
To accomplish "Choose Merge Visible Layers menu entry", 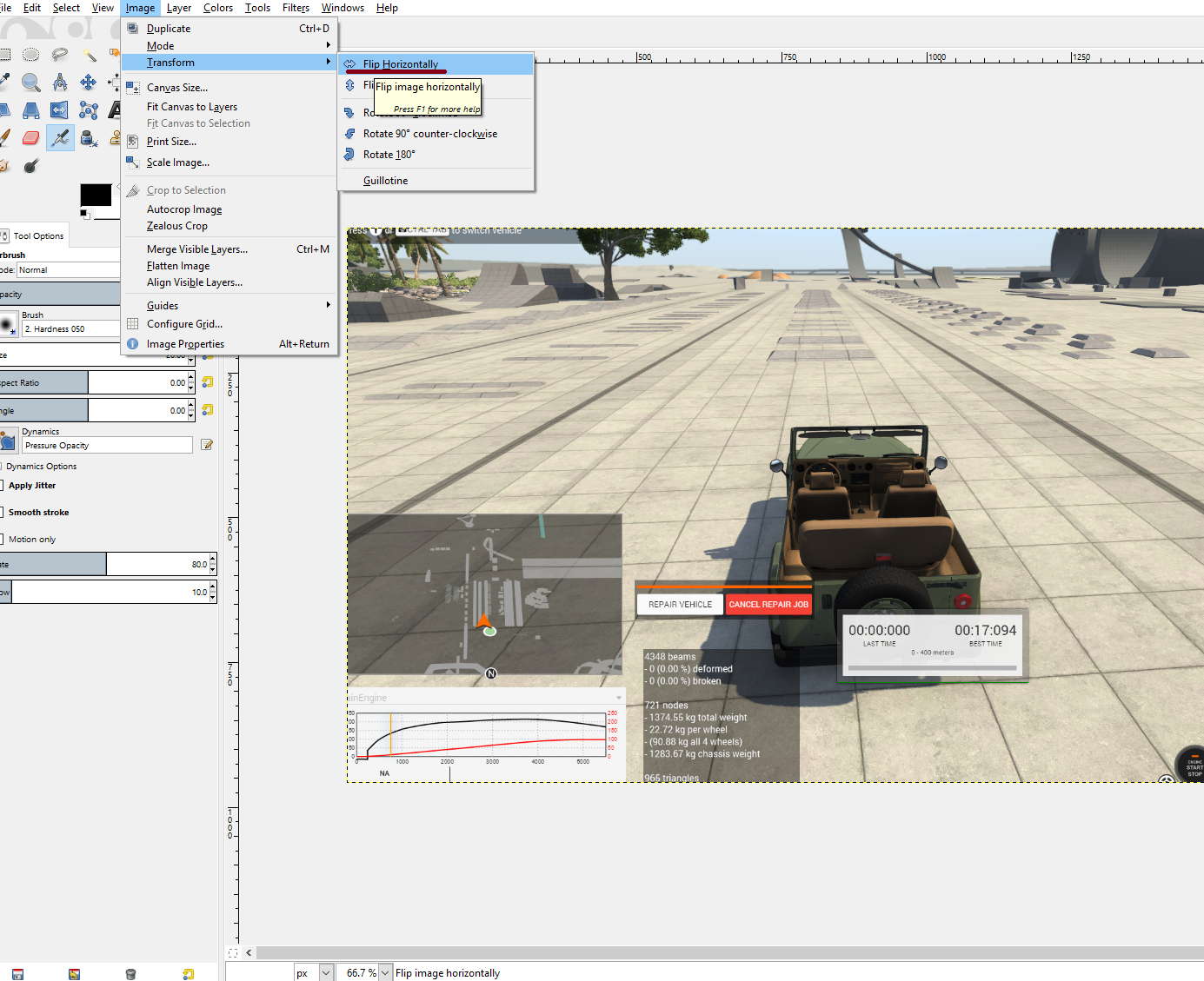I will click(x=229, y=249).
